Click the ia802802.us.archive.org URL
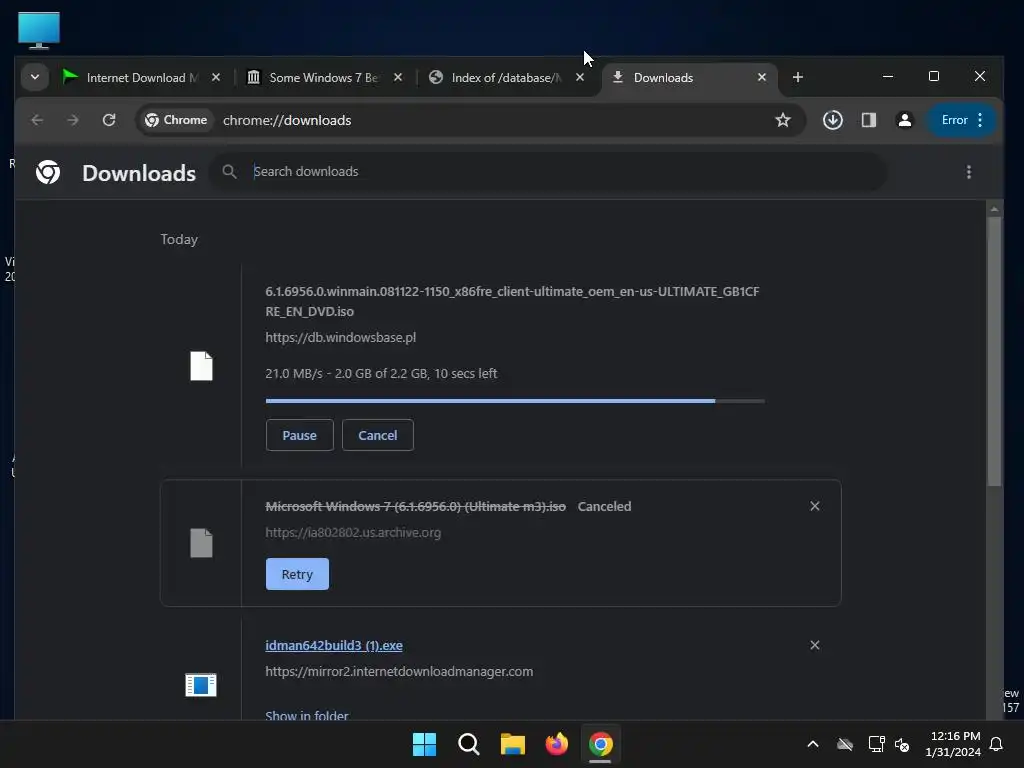This screenshot has width=1024, height=768. [x=353, y=533]
